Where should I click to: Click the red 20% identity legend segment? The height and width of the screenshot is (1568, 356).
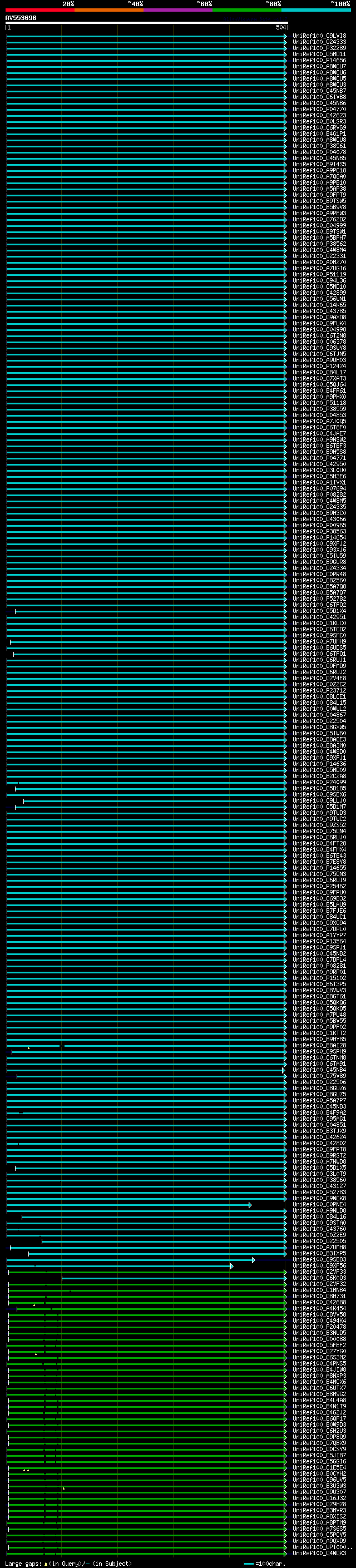[39, 10]
